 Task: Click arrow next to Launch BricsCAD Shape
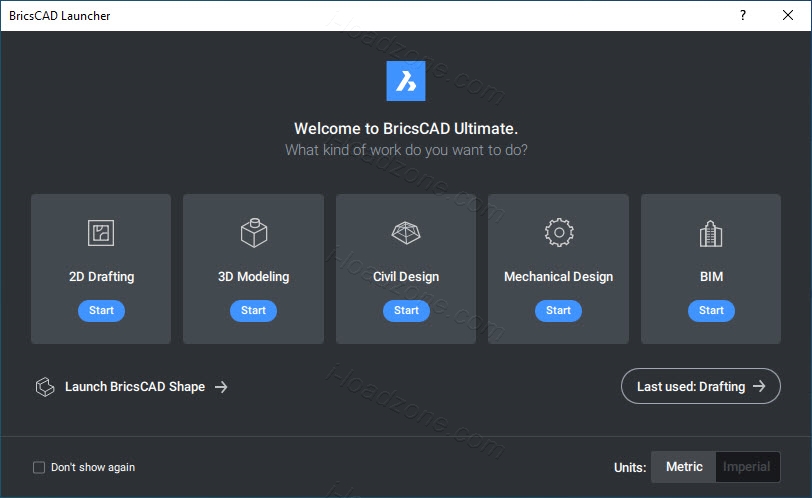pyautogui.click(x=221, y=387)
